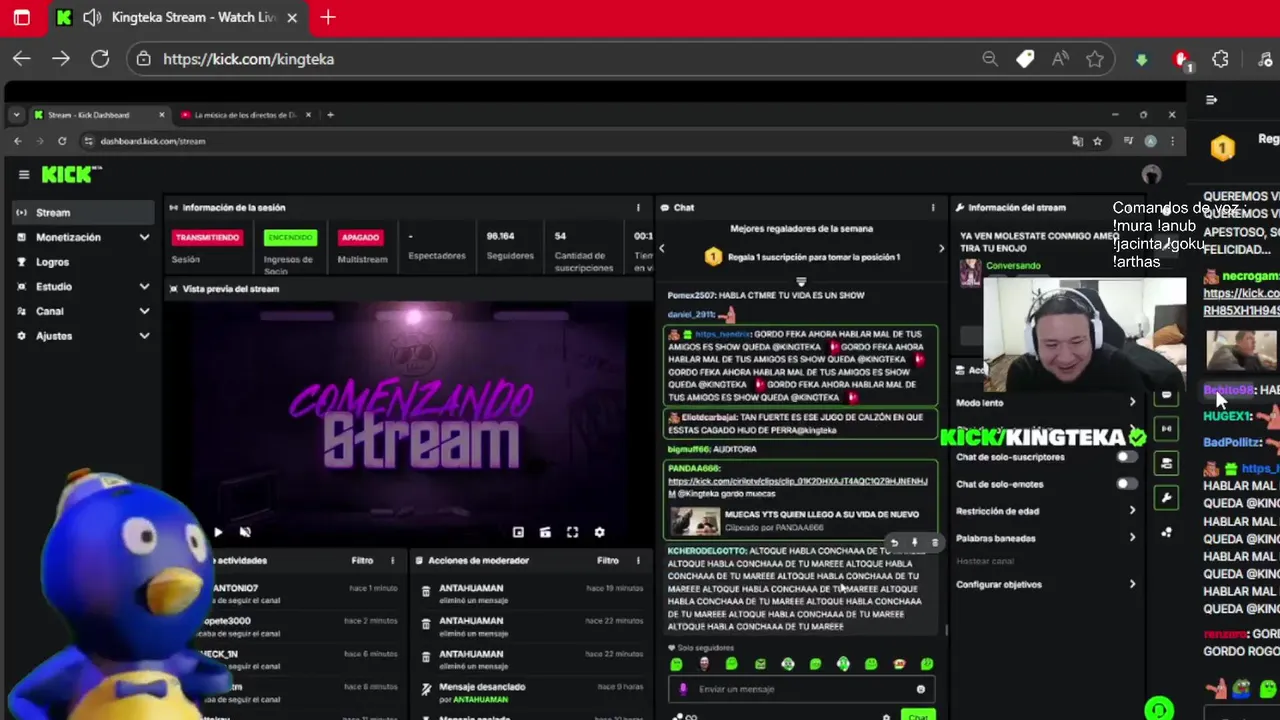Click trash icon of 19-minute ANTAHUAMAN action
This screenshot has height=720, width=1280.
coord(426,593)
